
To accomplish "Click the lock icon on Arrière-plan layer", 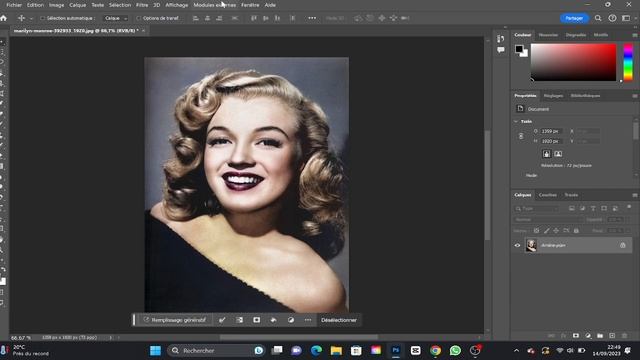I will [622, 245].
